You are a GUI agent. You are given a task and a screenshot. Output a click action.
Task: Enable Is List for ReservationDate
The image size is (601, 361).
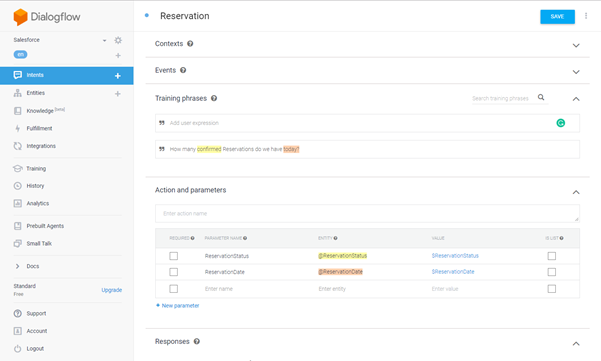552,272
